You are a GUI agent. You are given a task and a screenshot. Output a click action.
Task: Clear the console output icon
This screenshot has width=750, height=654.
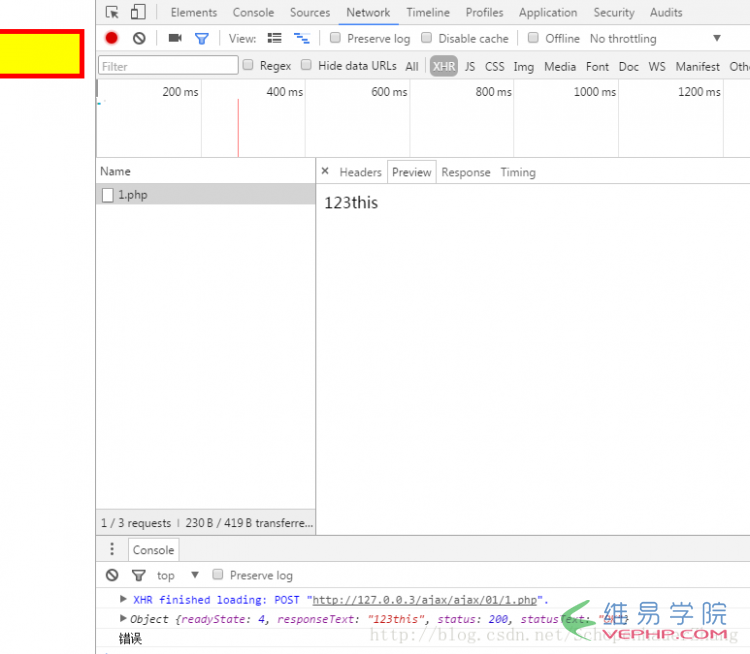[x=112, y=575]
